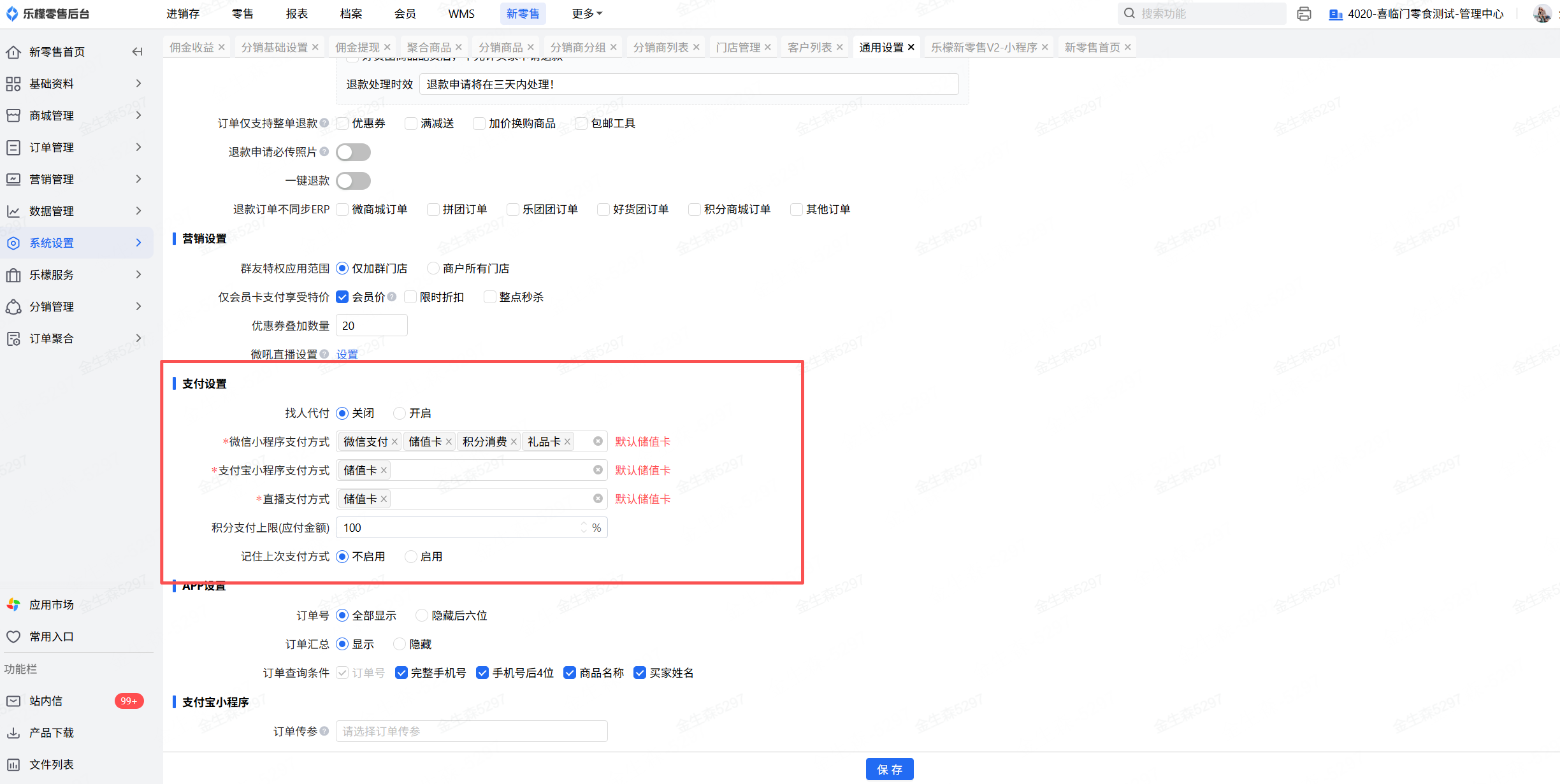Open 站内信 mail icon

pyautogui.click(x=13, y=701)
